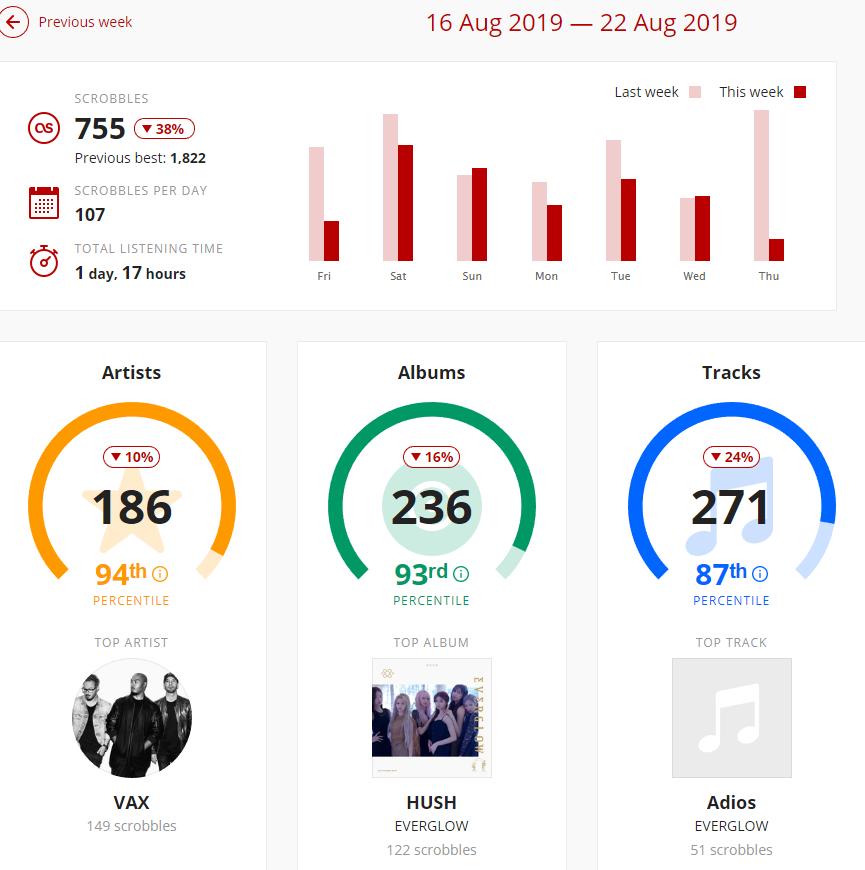Open the VAX artist link
This screenshot has height=870, width=865.
click(131, 802)
